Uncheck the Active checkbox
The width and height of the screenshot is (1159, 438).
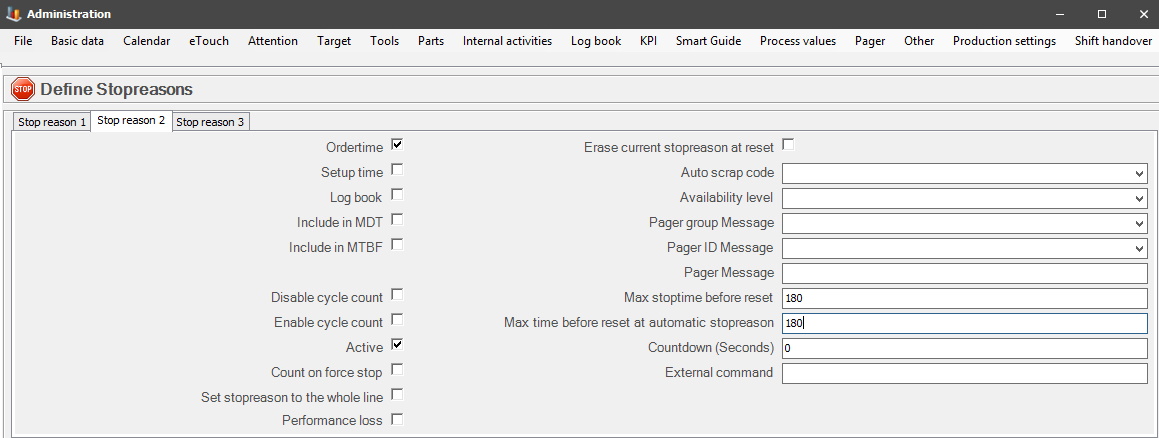coord(397,344)
